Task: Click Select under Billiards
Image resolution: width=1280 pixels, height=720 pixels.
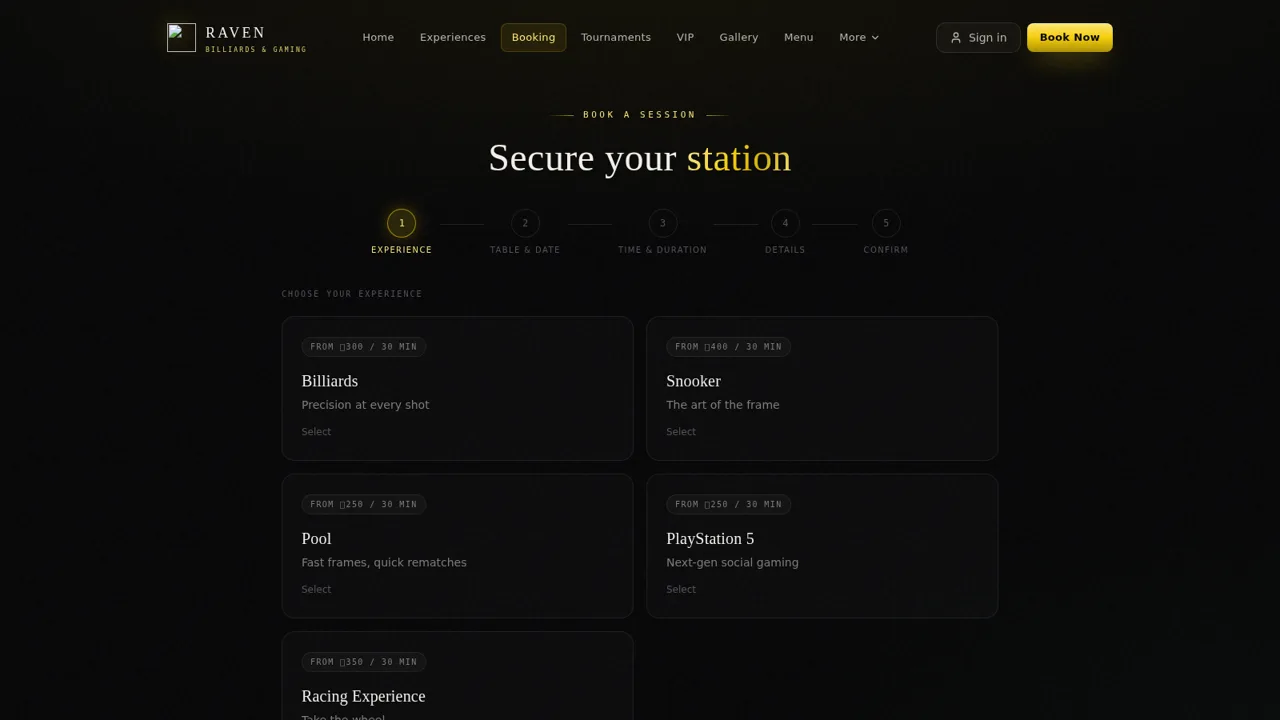Action: (316, 432)
